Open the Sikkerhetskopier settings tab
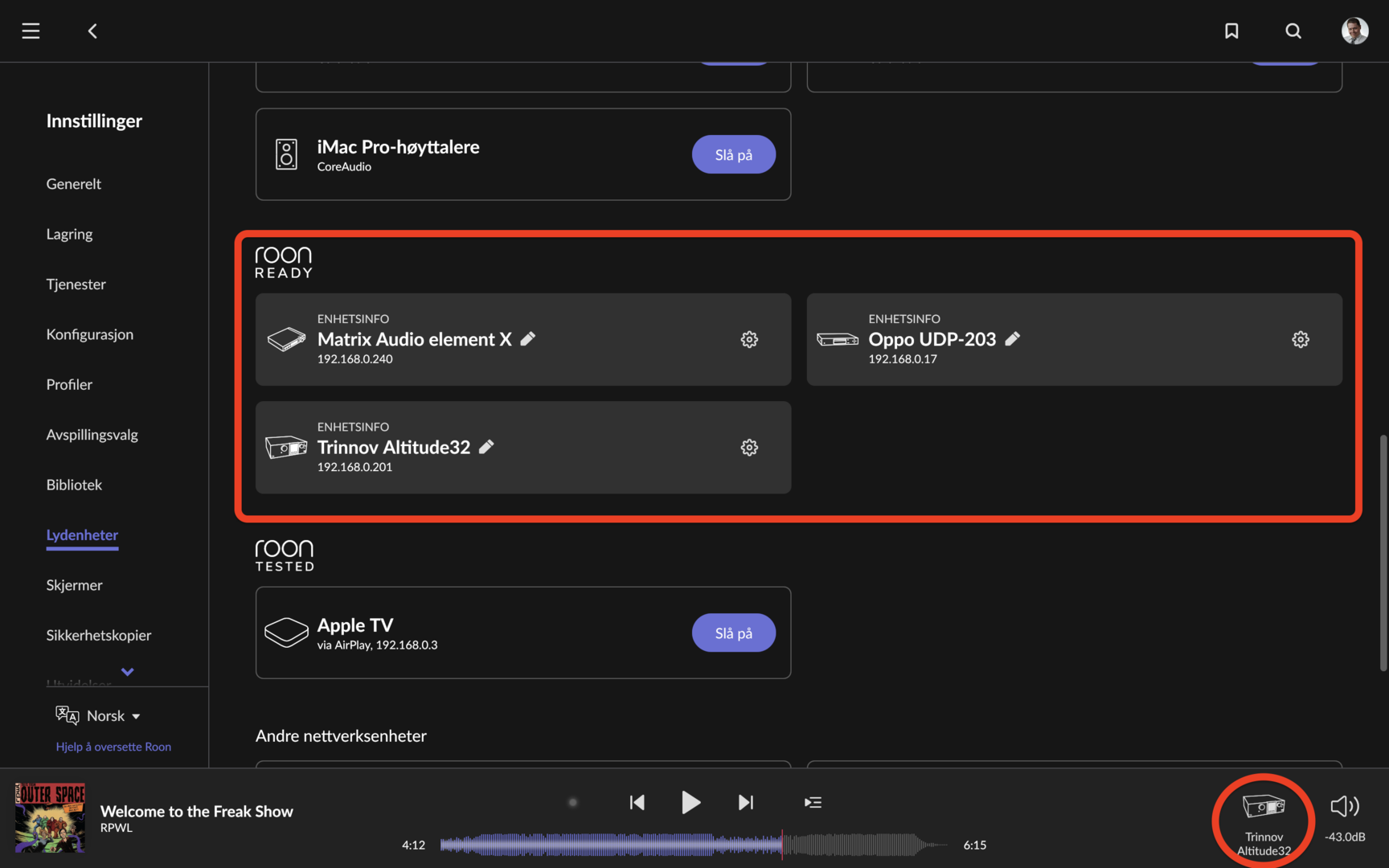Image resolution: width=1389 pixels, height=868 pixels. 99,635
